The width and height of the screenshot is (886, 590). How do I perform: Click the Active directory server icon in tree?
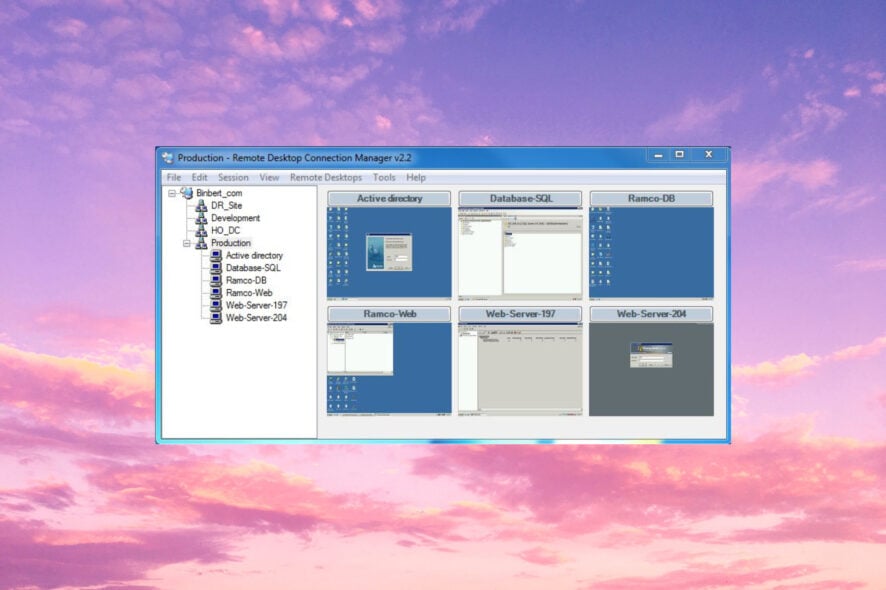(216, 255)
